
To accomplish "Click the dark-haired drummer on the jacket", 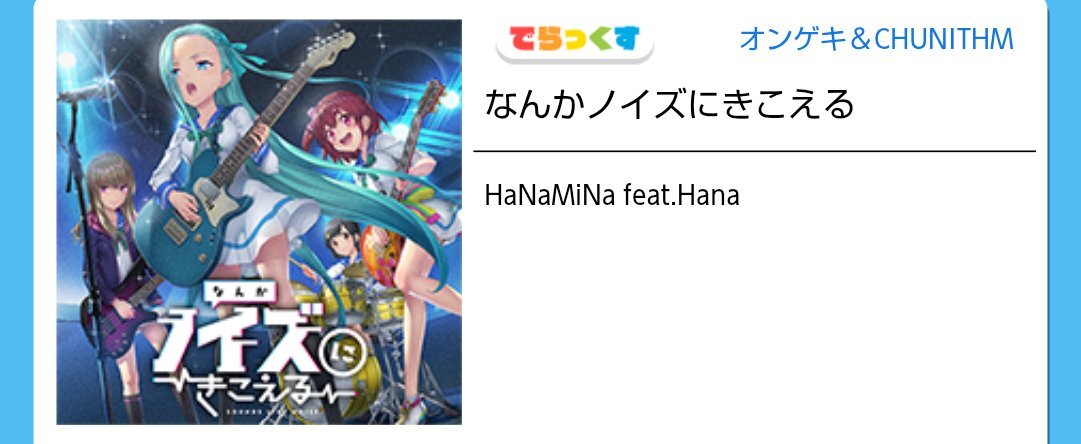I will click(341, 241).
